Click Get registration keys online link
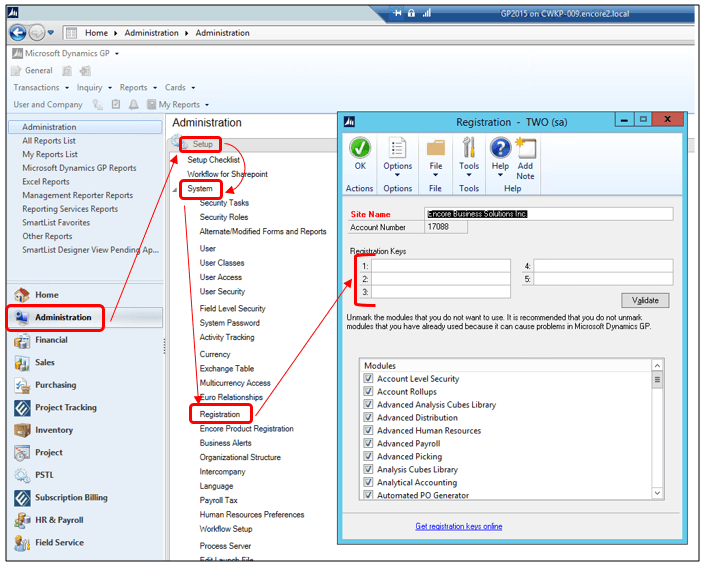 click(x=458, y=526)
